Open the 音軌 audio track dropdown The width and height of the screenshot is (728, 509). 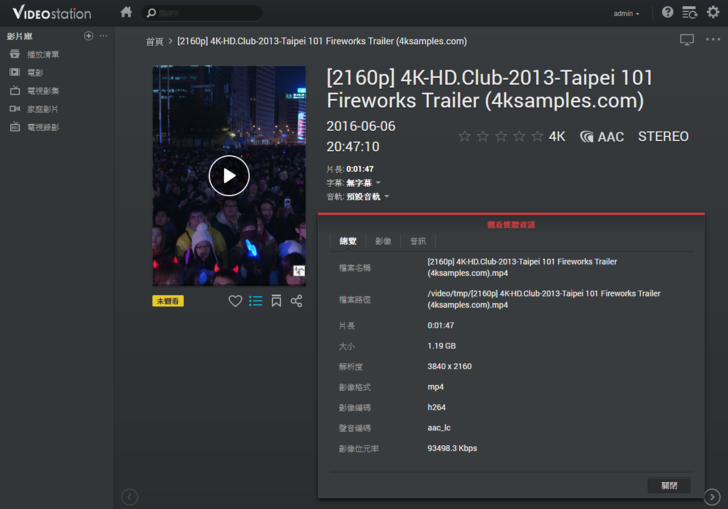pyautogui.click(x=368, y=196)
